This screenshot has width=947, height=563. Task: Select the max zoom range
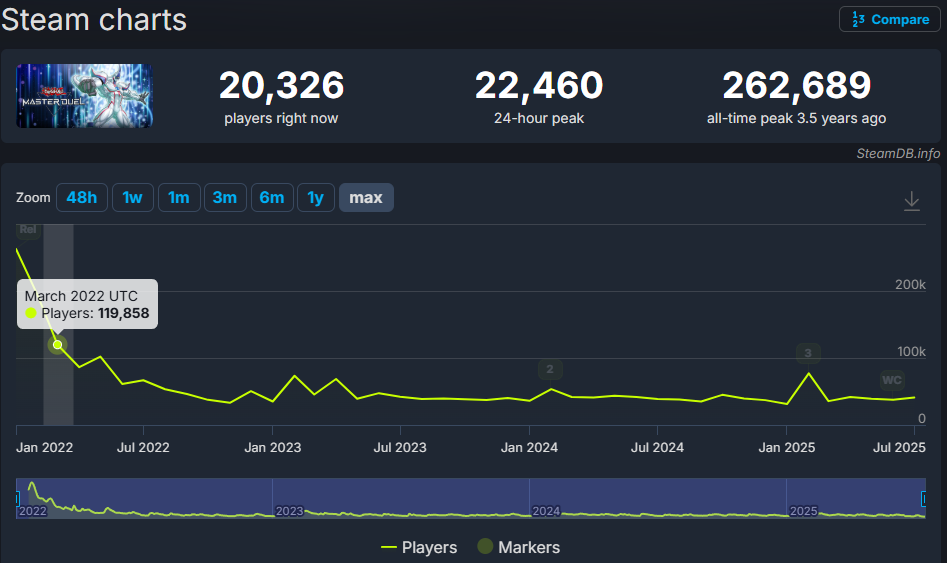pyautogui.click(x=366, y=198)
